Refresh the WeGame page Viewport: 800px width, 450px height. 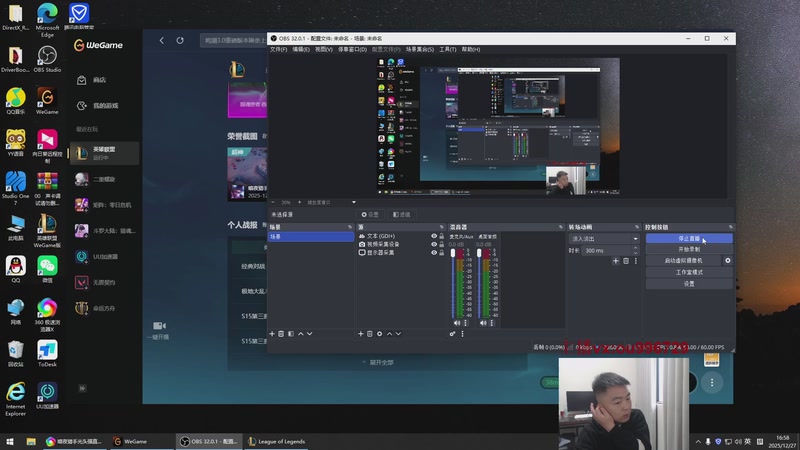tap(180, 40)
